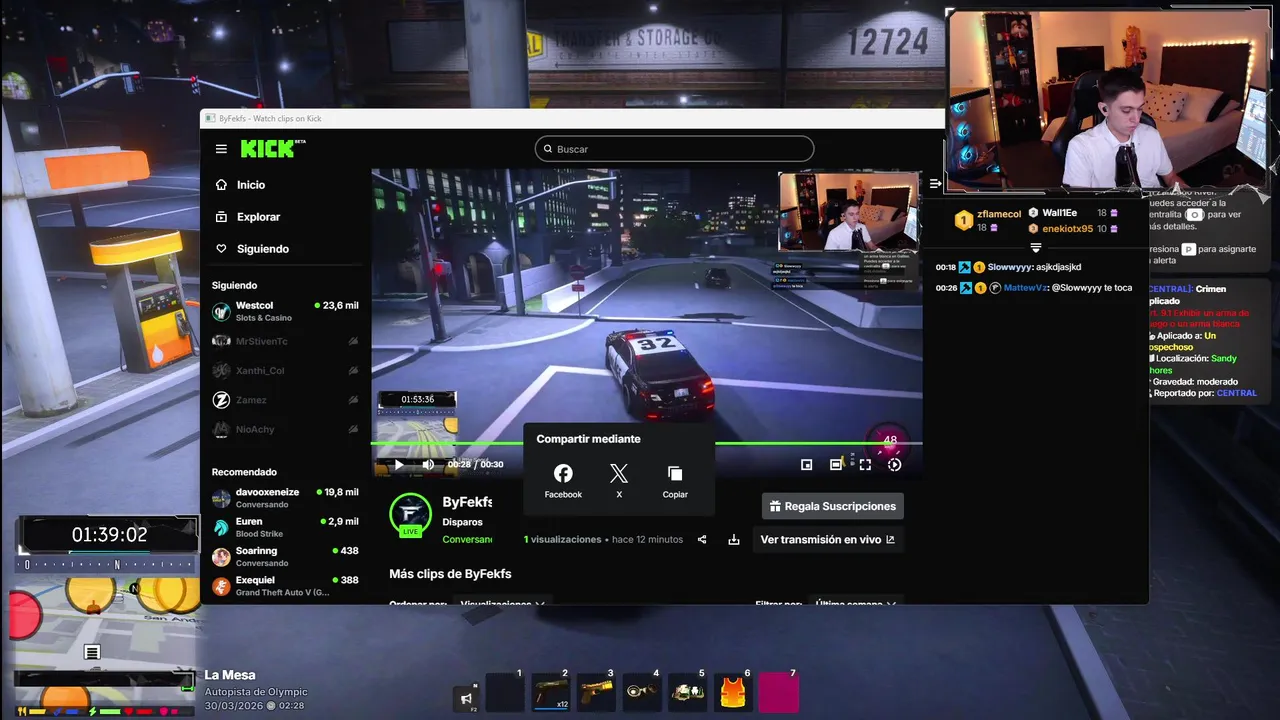Open recommended channel Exequiel
The width and height of the screenshot is (1280, 720).
(285, 586)
